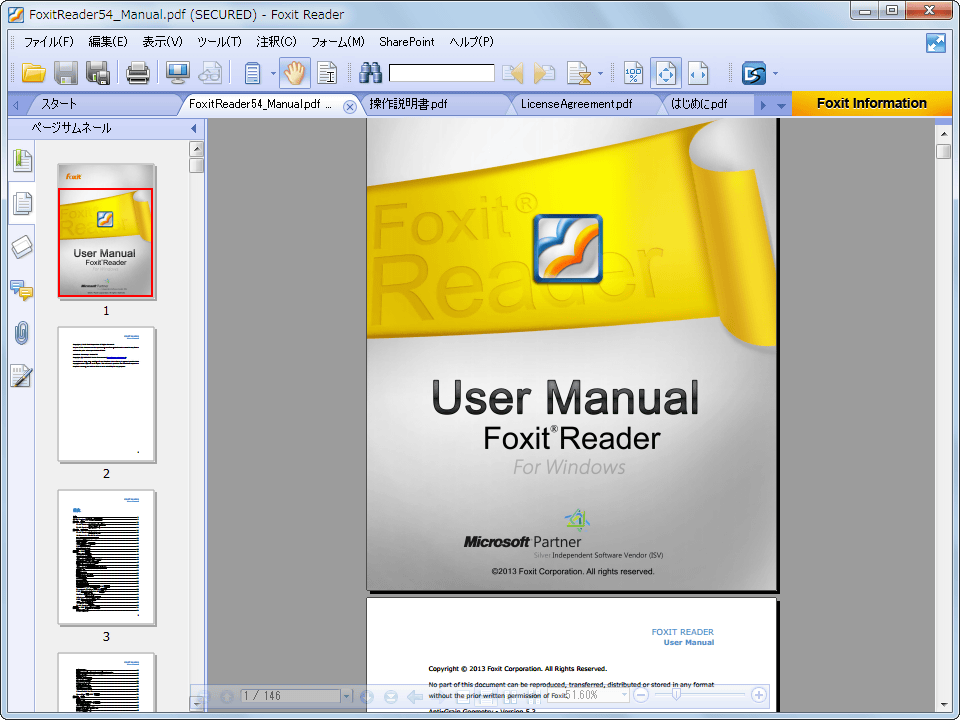This screenshot has height=720, width=960.
Task: Open the 表示(V) menu
Action: click(162, 42)
